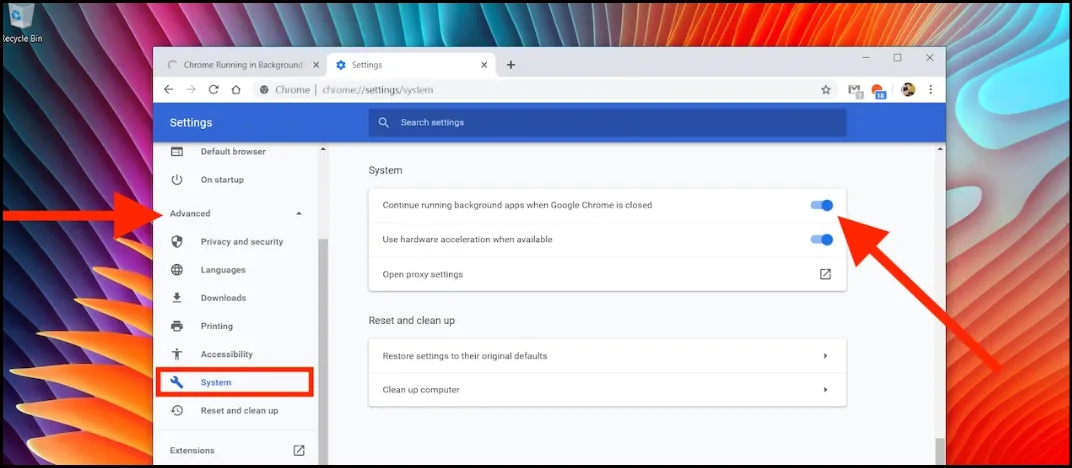Click Open proxy settings row text
The height and width of the screenshot is (468, 1072).
423,274
